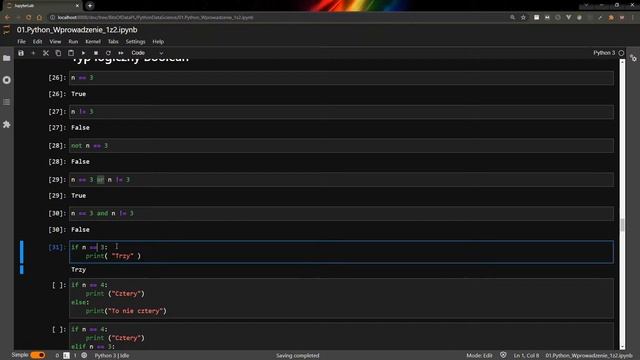Click cell 30 with and expression

click(341, 213)
